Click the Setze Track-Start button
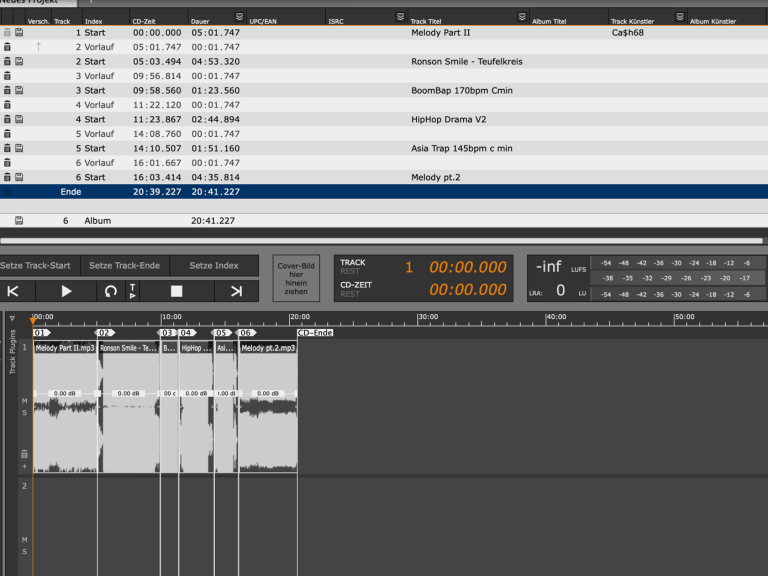768x576 pixels. click(36, 265)
